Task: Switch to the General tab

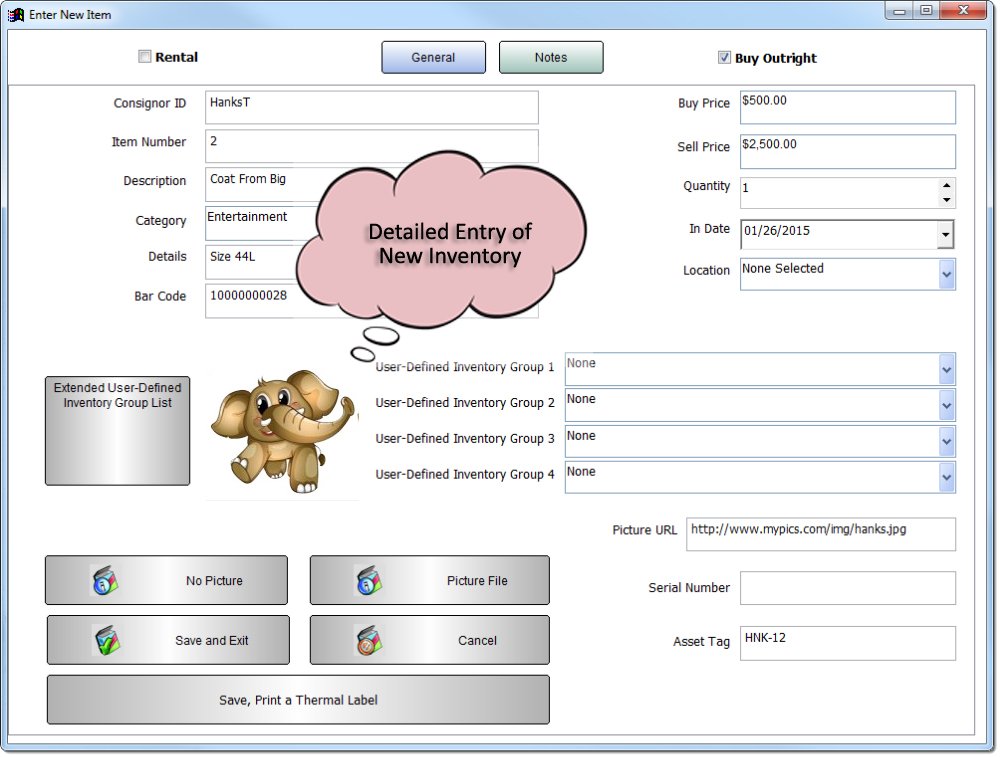Action: (x=433, y=57)
